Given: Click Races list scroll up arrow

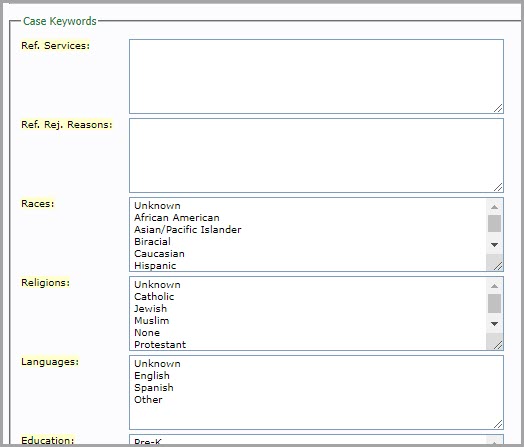Looking at the screenshot, I should pos(494,207).
